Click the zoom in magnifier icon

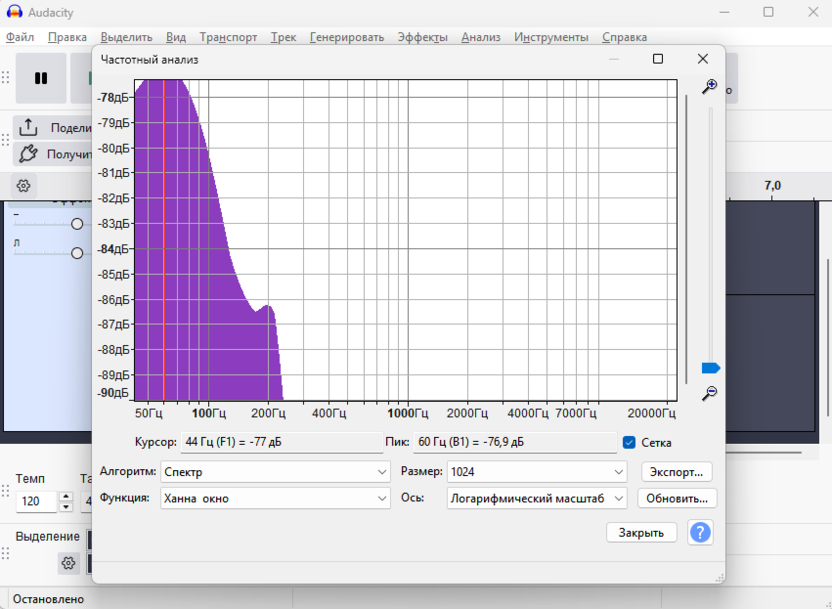click(x=709, y=87)
